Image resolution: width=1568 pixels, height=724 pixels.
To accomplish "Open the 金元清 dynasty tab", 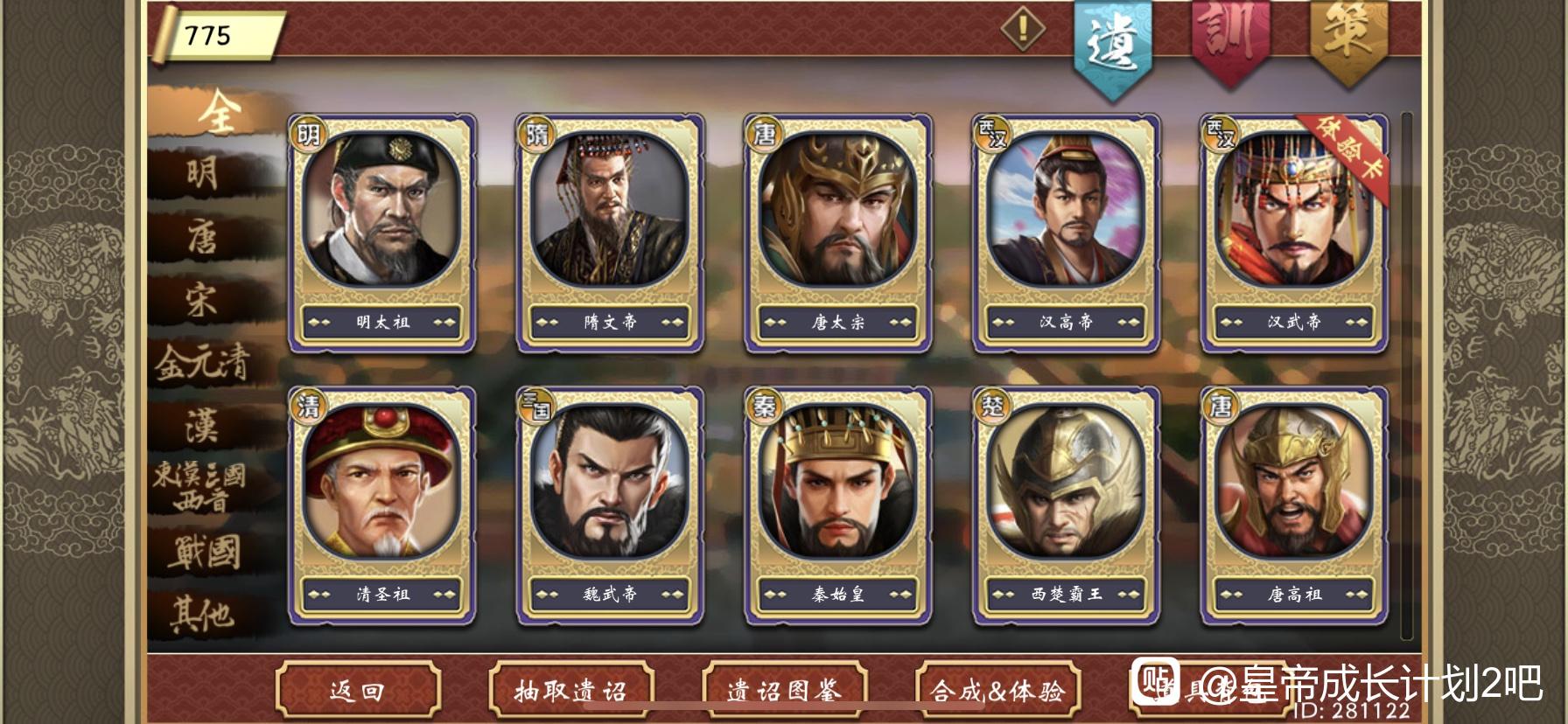I will [x=203, y=362].
